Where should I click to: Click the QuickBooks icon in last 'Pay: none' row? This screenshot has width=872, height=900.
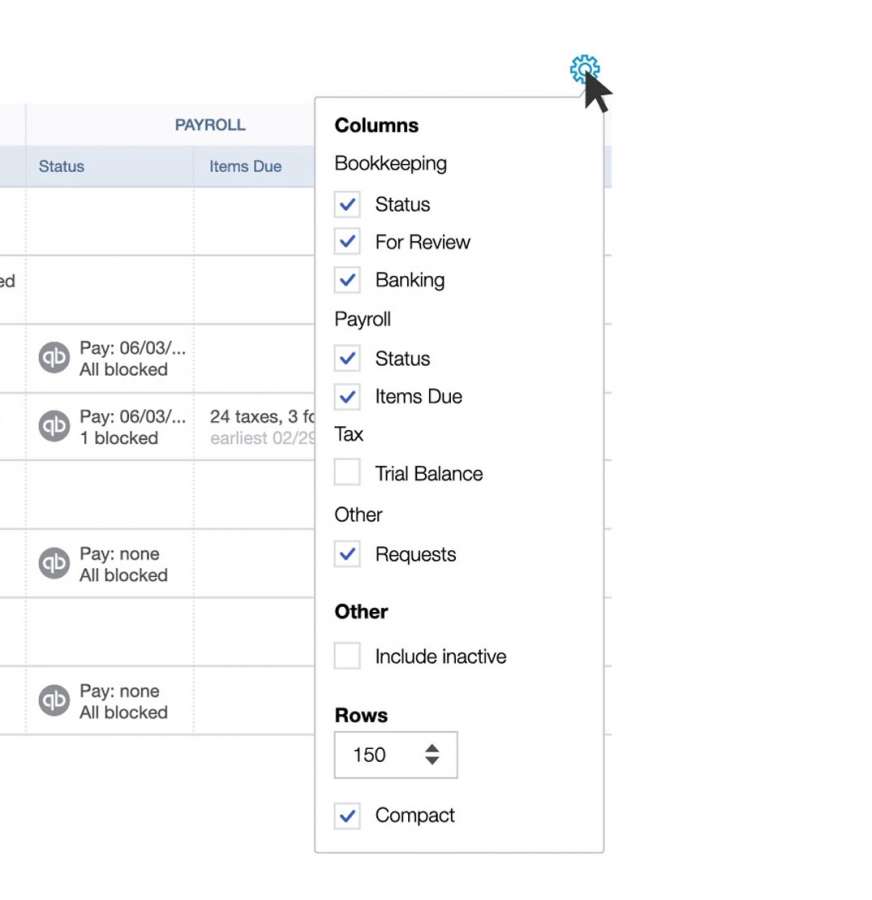pos(55,700)
